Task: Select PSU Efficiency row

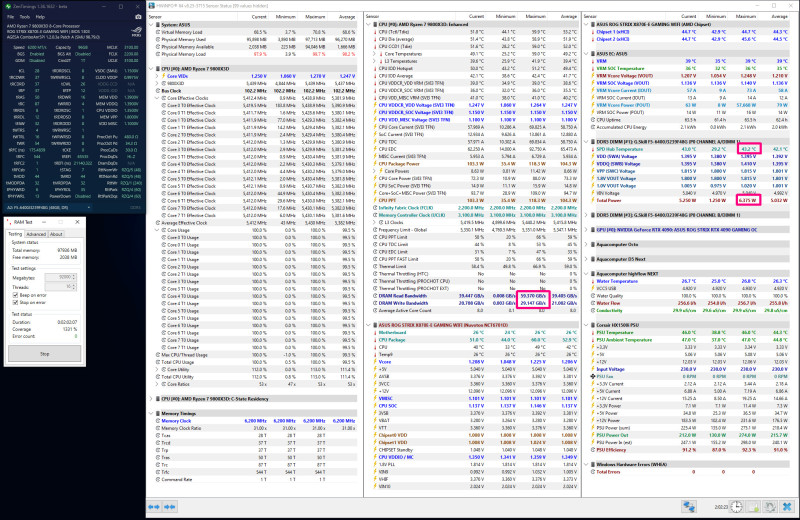Action: point(690,450)
